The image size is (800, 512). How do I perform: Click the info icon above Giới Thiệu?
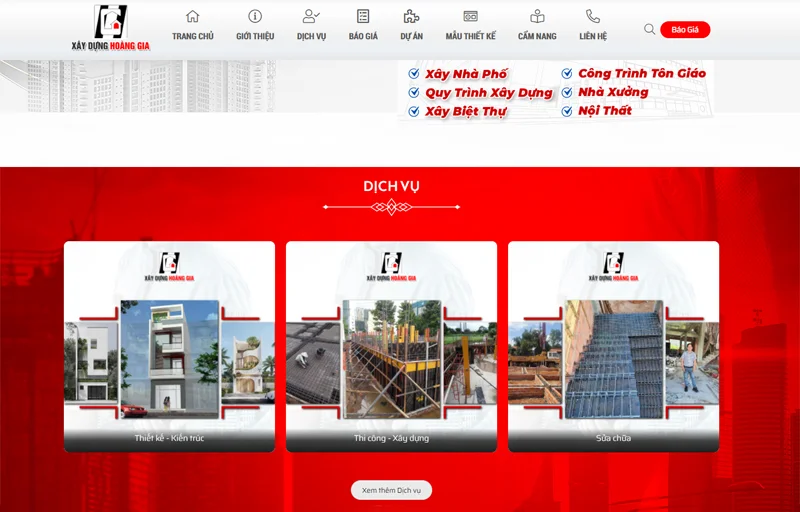(255, 16)
